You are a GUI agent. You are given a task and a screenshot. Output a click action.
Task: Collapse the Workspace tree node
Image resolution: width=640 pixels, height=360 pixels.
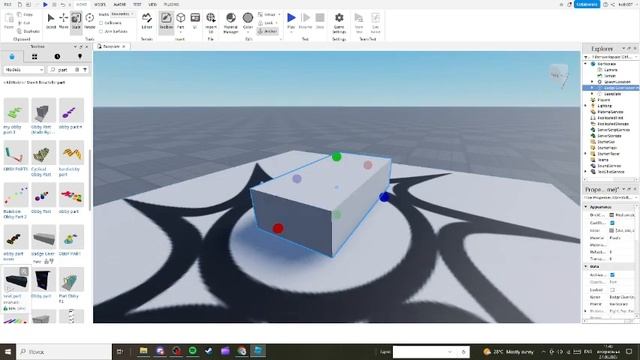coord(586,64)
